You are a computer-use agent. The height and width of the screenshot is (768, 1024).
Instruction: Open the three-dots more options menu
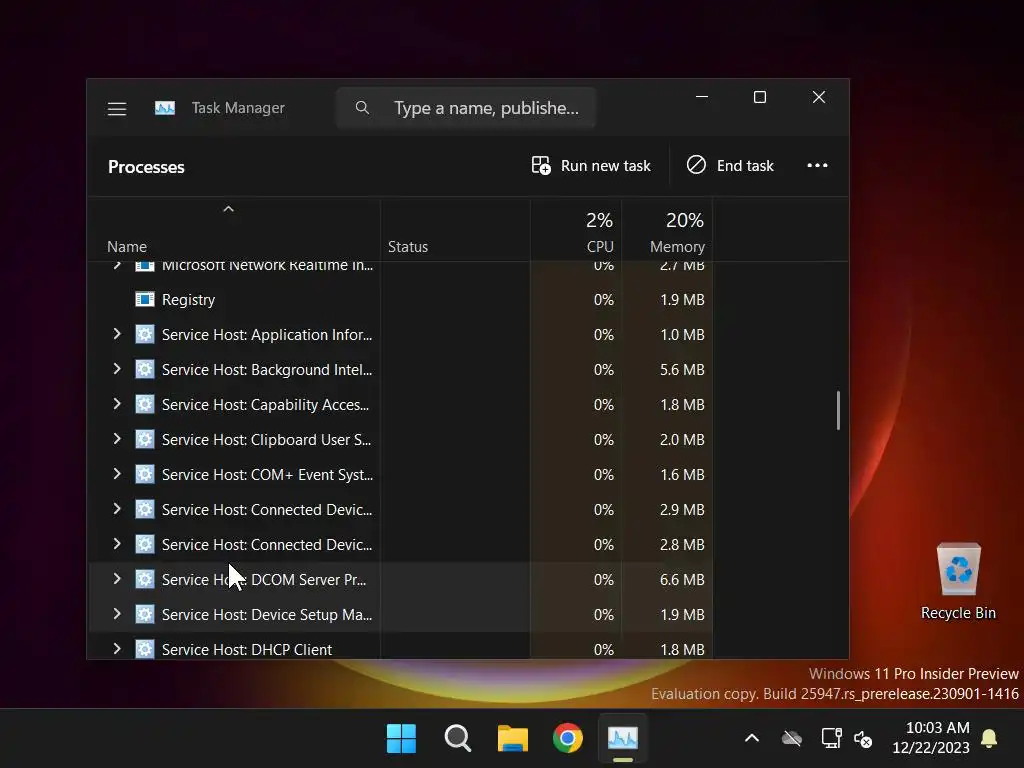[x=817, y=166]
